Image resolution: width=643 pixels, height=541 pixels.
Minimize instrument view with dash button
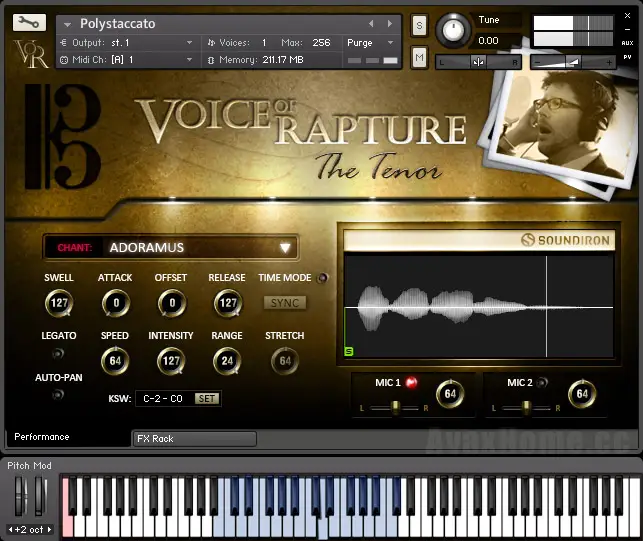point(627,30)
